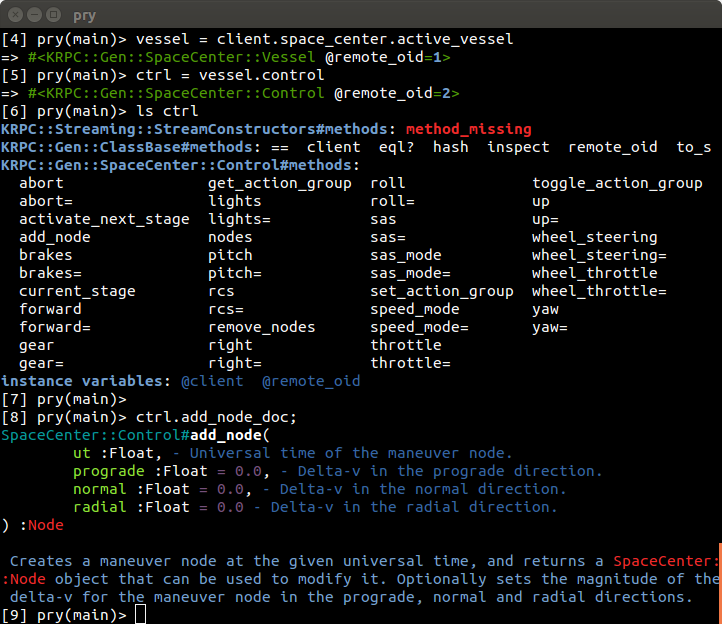Click 'method_missing' in red text
This screenshot has height=624, width=722.
pyautogui.click(x=468, y=129)
